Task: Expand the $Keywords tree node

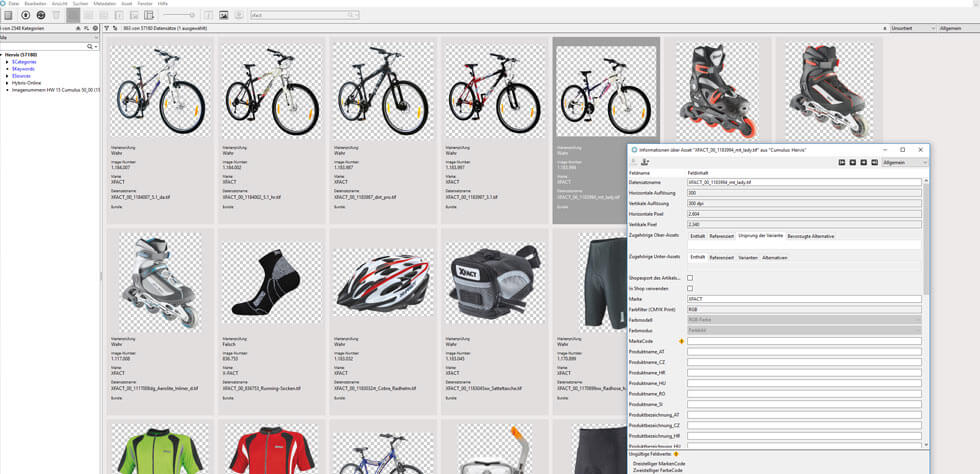Action: coord(7,69)
